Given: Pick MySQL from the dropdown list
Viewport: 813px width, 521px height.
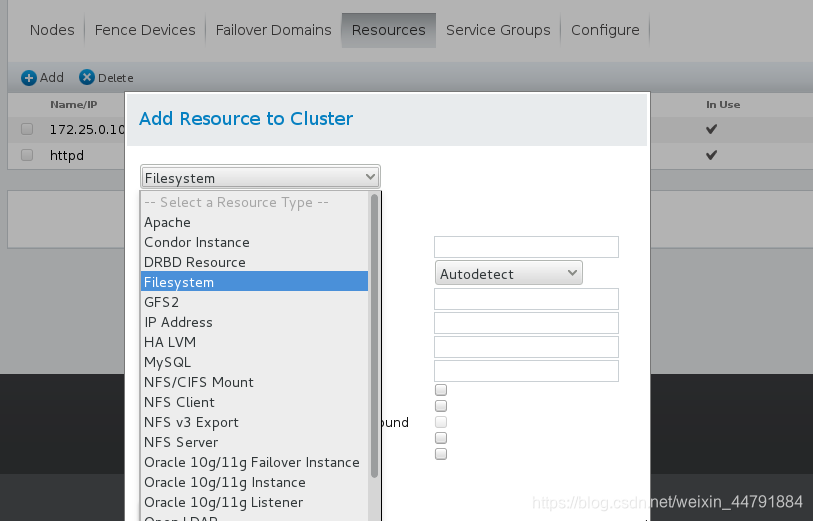Looking at the screenshot, I should 254,362.
